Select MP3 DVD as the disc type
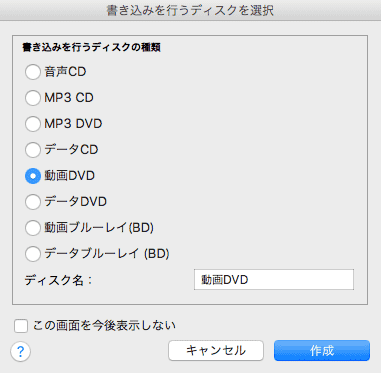Viewport: 381px width, 373px height. click(x=33, y=124)
